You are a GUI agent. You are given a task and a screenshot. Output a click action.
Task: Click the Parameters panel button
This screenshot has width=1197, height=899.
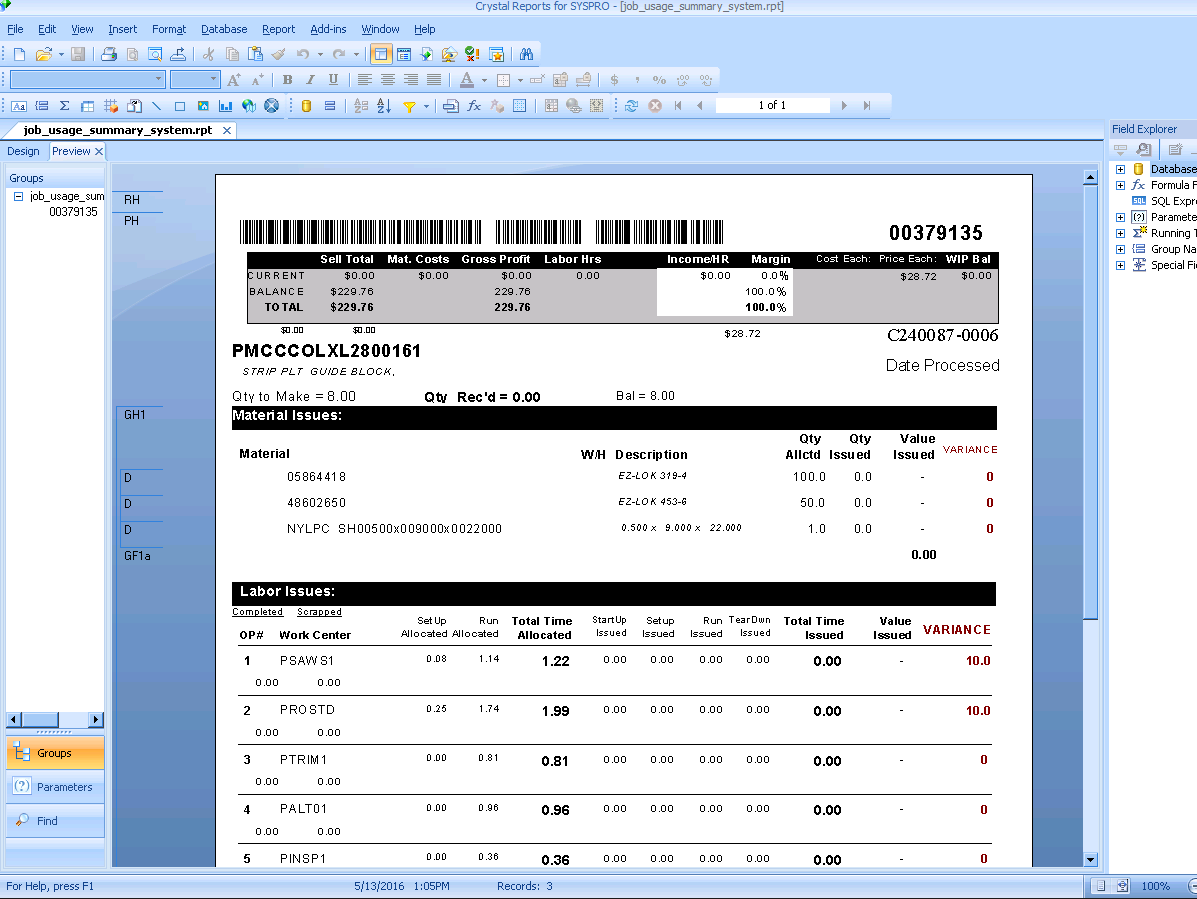pos(55,787)
